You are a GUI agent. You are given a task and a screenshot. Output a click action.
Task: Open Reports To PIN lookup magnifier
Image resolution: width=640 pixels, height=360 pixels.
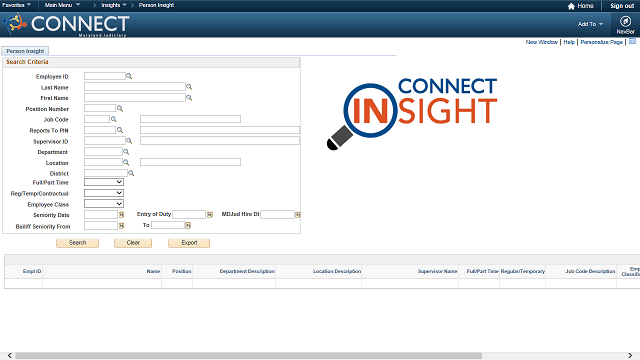pyautogui.click(x=120, y=130)
